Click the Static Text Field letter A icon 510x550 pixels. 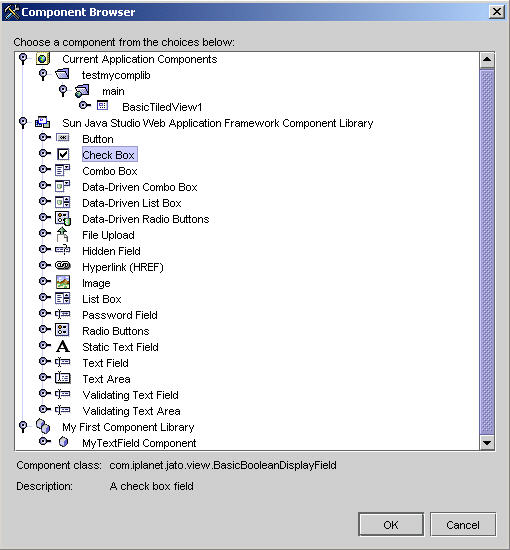(x=63, y=346)
